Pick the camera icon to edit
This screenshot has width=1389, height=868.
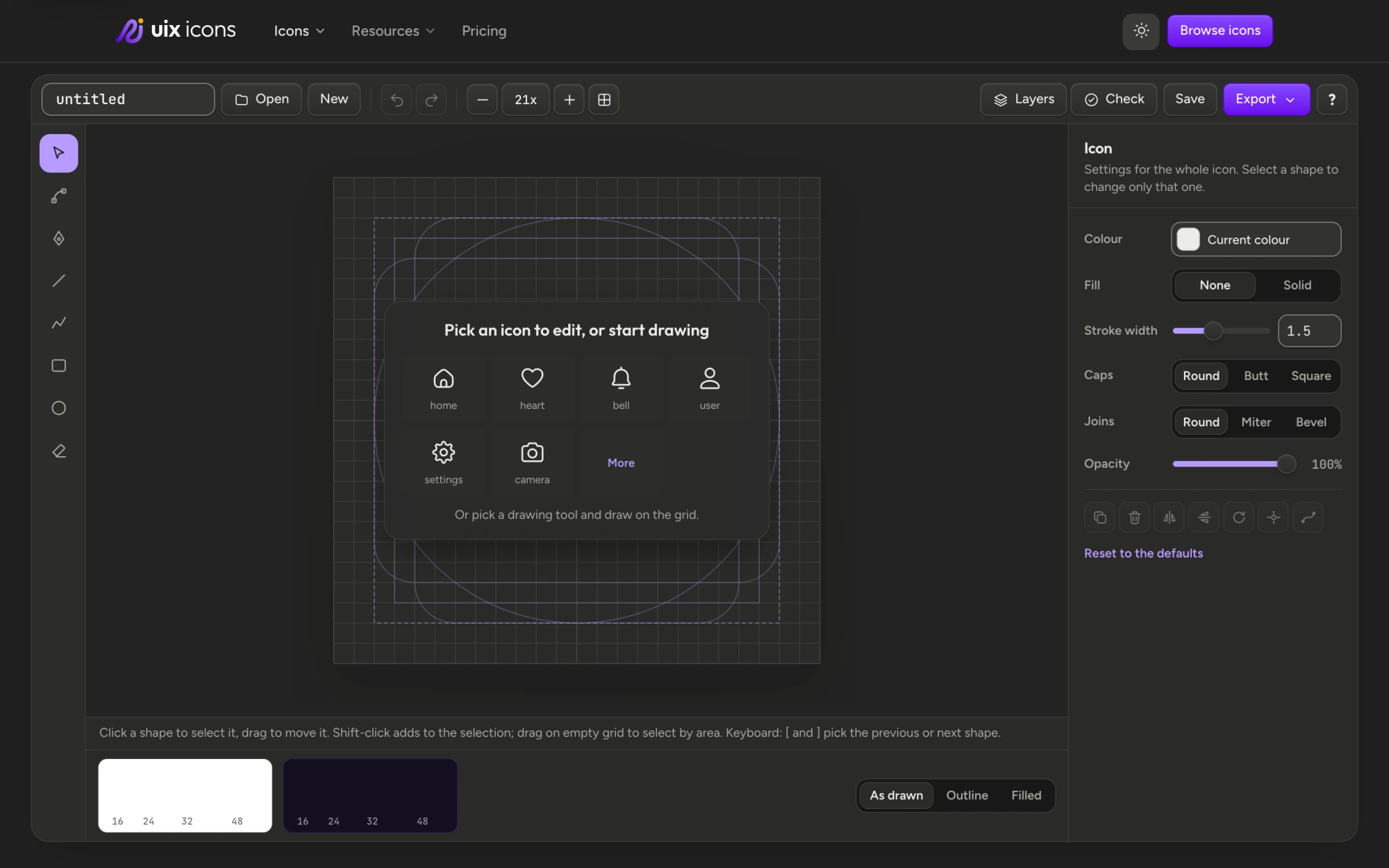point(533,462)
